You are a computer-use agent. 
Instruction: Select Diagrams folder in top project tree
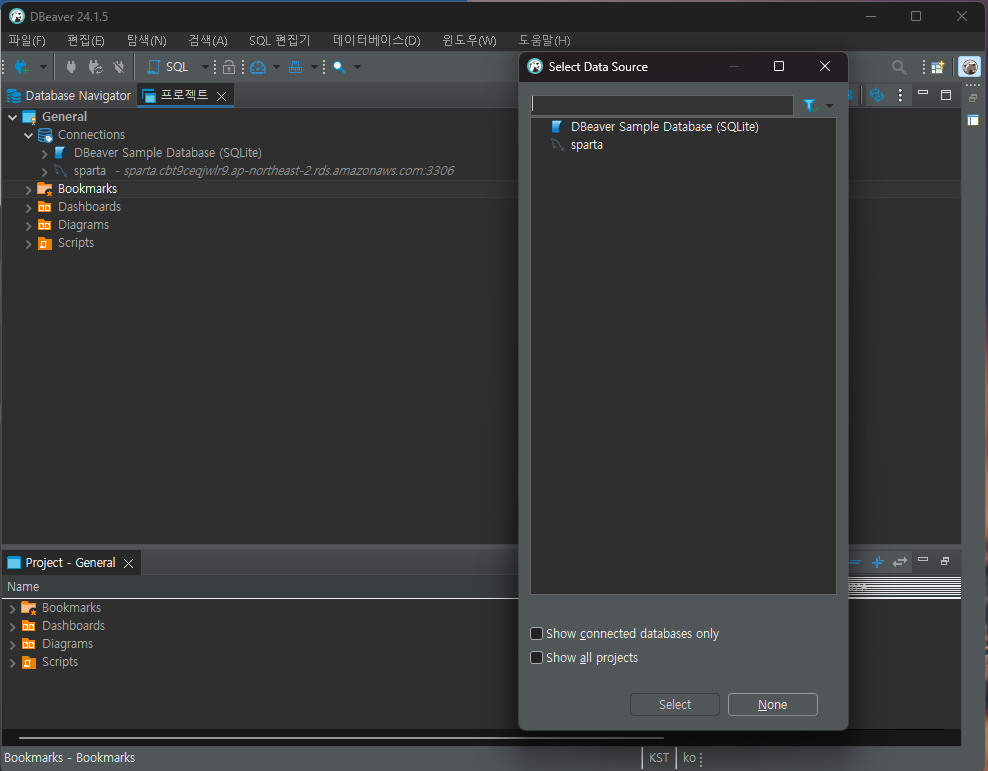point(83,225)
